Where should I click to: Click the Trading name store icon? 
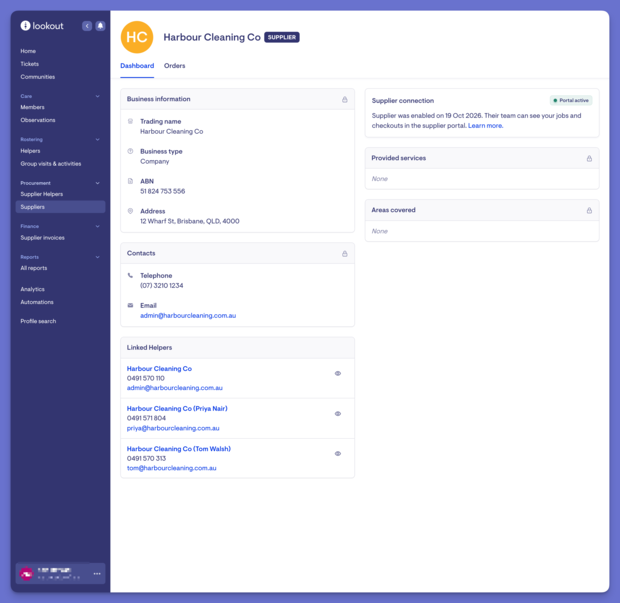[x=130, y=121]
